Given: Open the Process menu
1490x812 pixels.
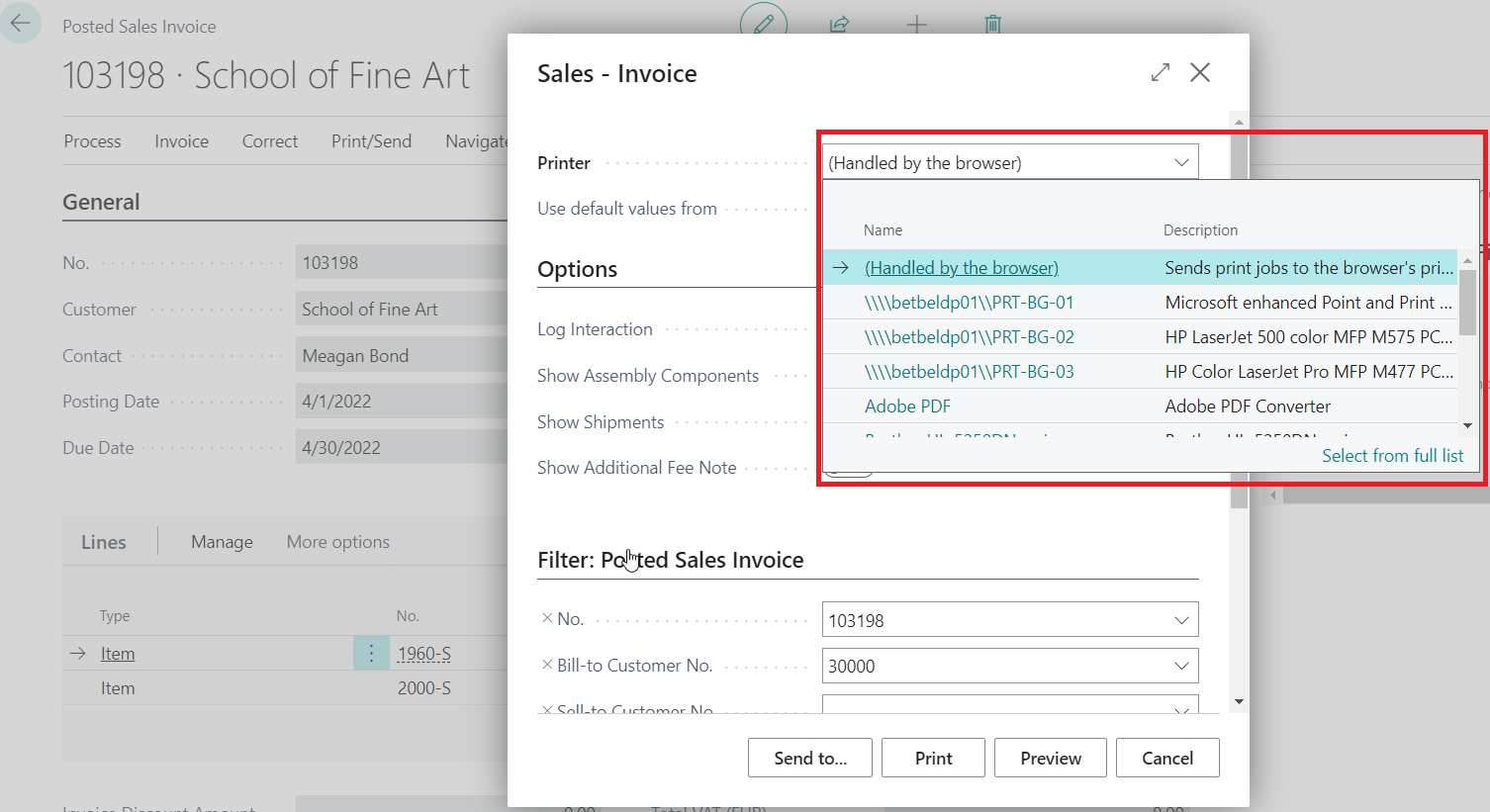Looking at the screenshot, I should 92,141.
